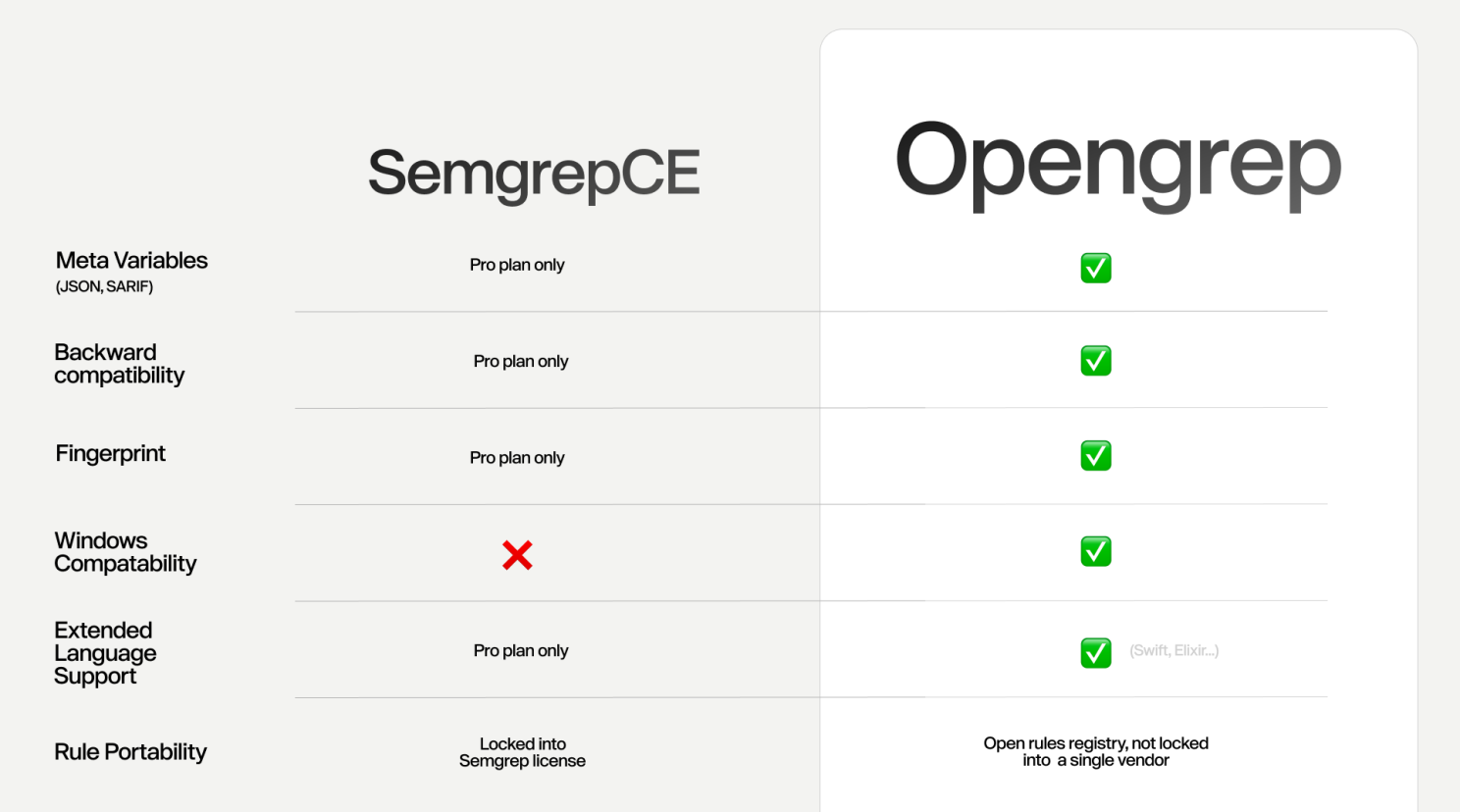Click "Pro plan only" in Fingerprint row
Viewport: 1460px width, 812px height.
pyautogui.click(x=517, y=458)
